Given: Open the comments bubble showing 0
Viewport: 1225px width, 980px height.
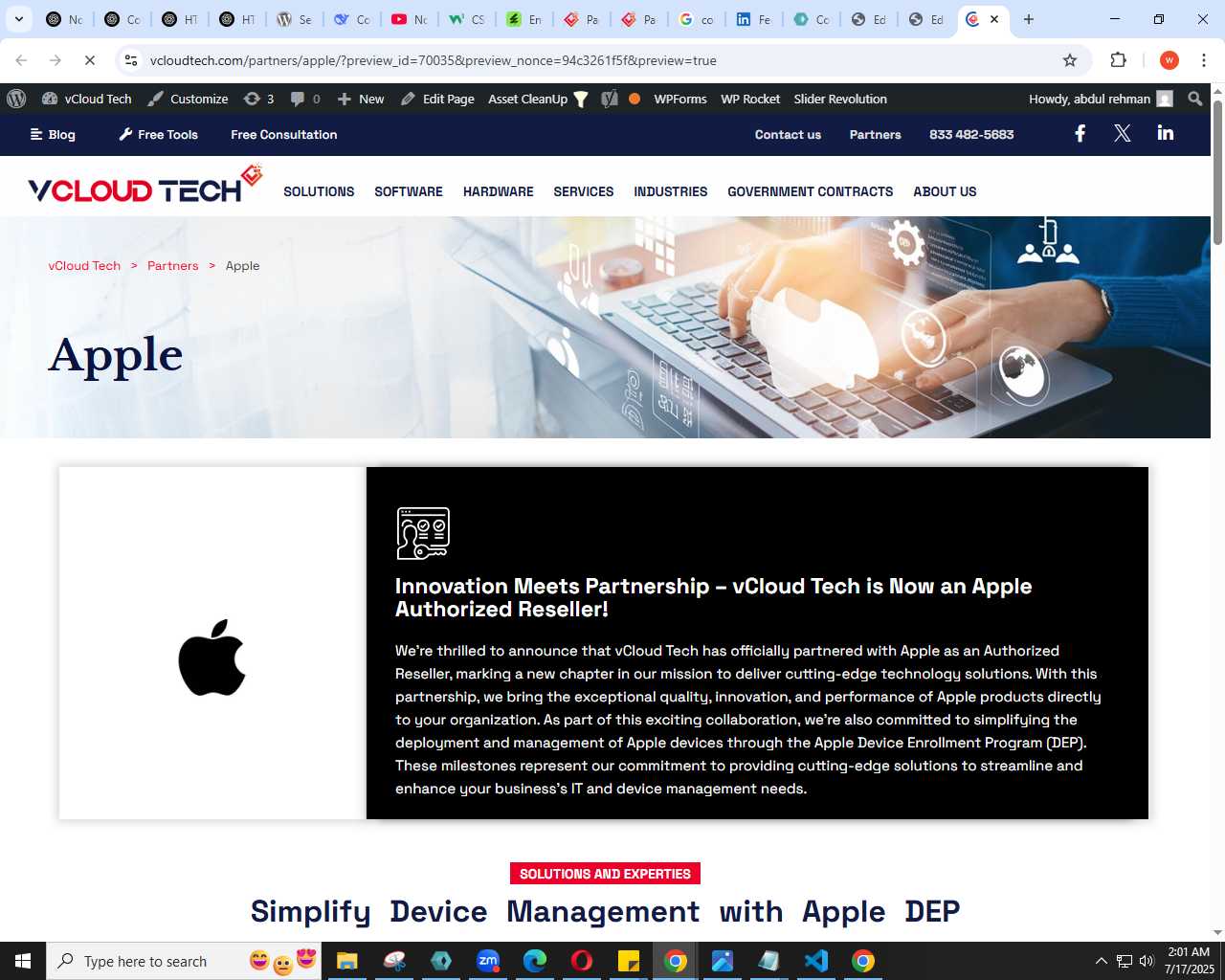Looking at the screenshot, I should tap(305, 99).
